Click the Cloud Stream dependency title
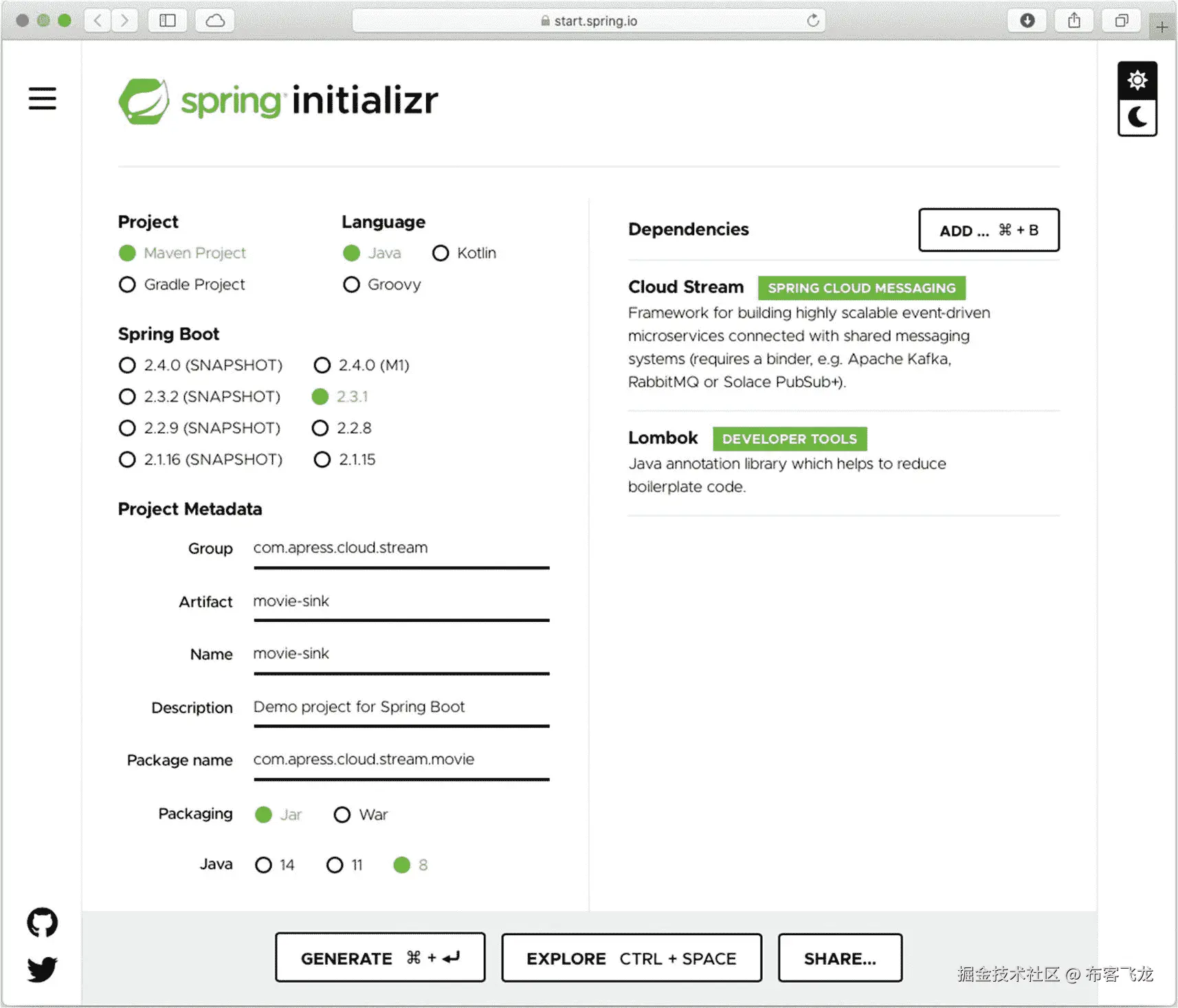Viewport: 1178px width, 1008px height. (686, 287)
